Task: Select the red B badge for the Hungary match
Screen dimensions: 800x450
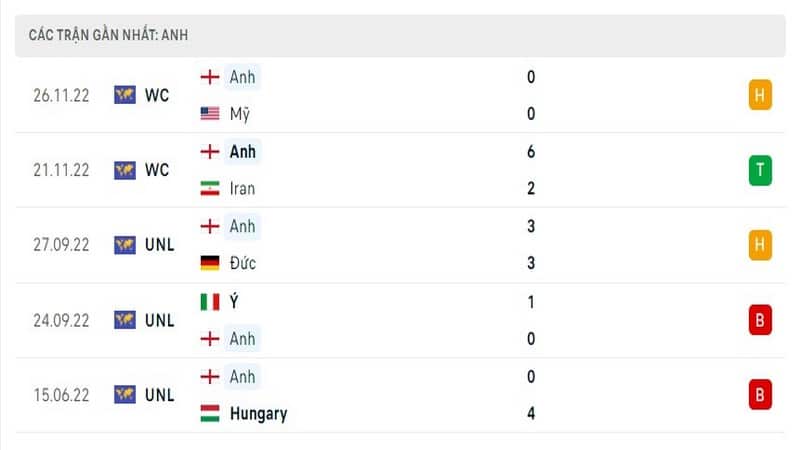Action: (x=760, y=394)
